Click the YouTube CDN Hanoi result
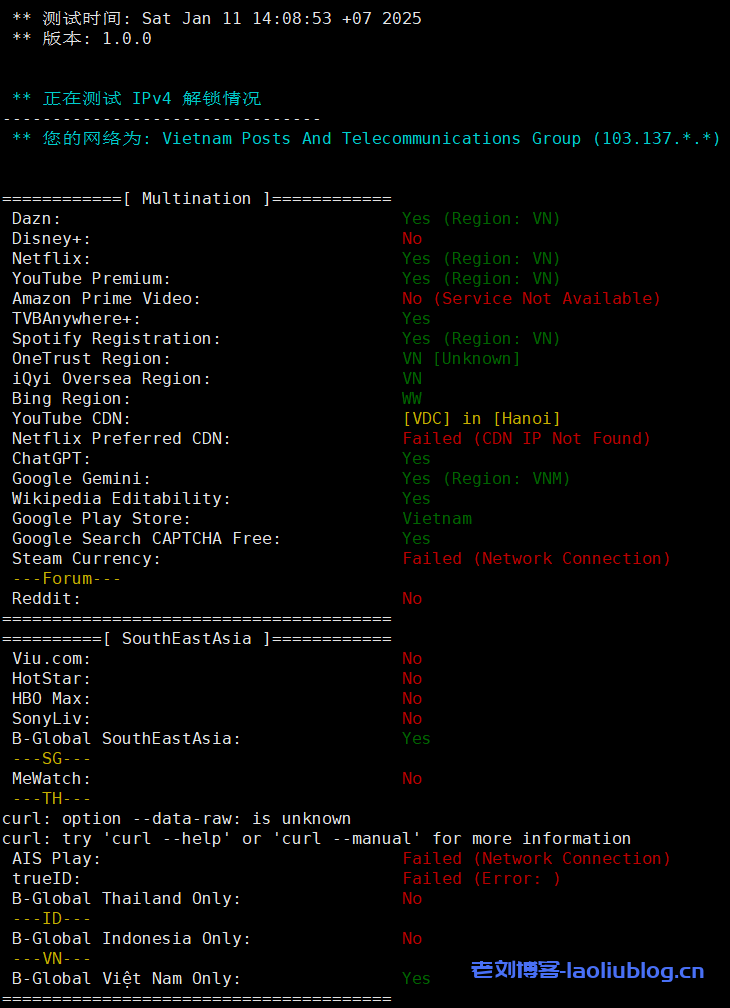This screenshot has width=730, height=1008. [481, 419]
